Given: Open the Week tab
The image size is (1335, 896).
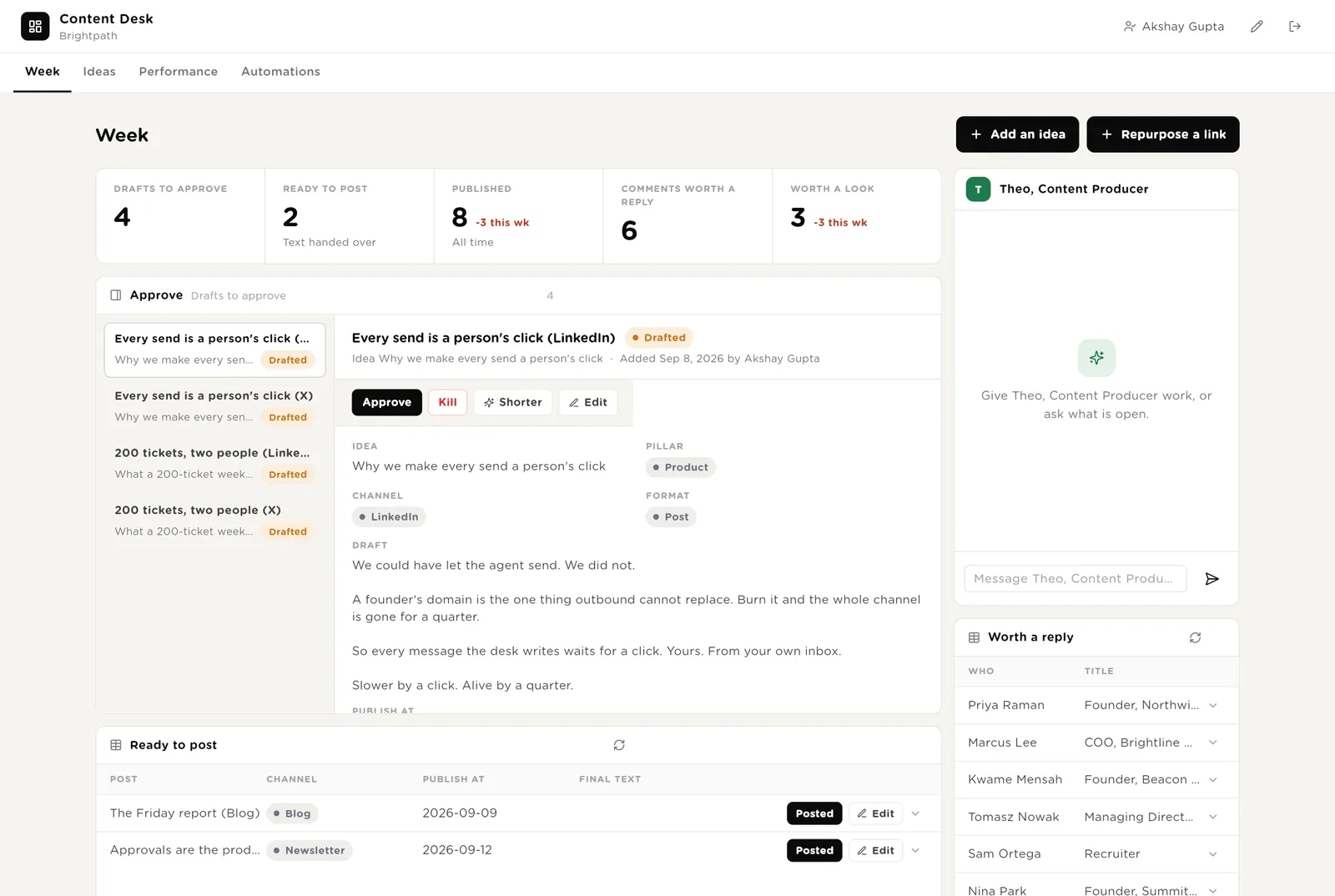Looking at the screenshot, I should coord(43,72).
